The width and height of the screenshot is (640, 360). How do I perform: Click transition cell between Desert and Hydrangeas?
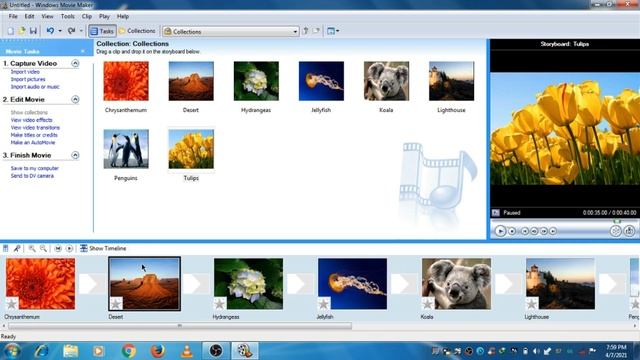click(196, 284)
